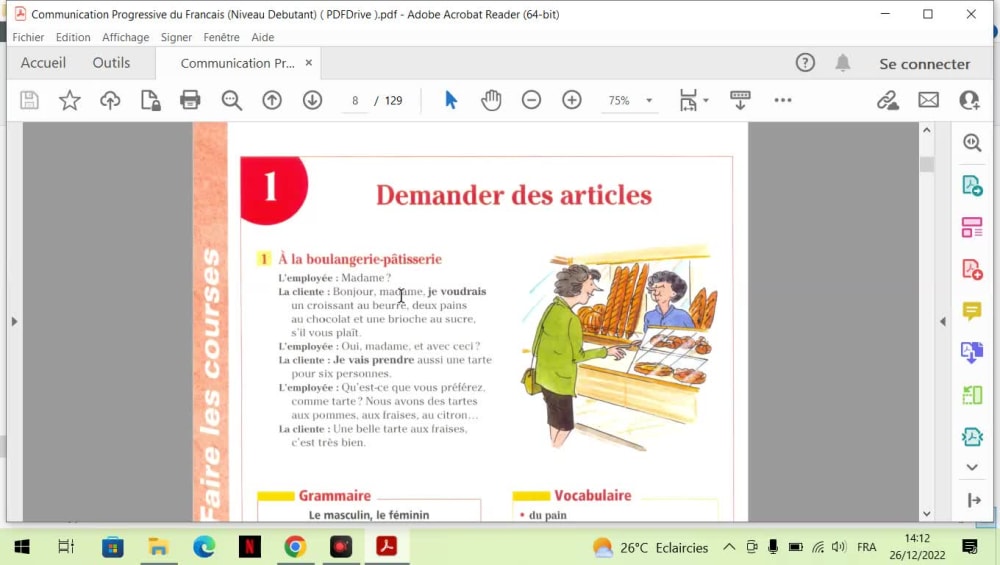Open the Create PDF tool in right pane
Screen dimensions: 1000x565
972,269
